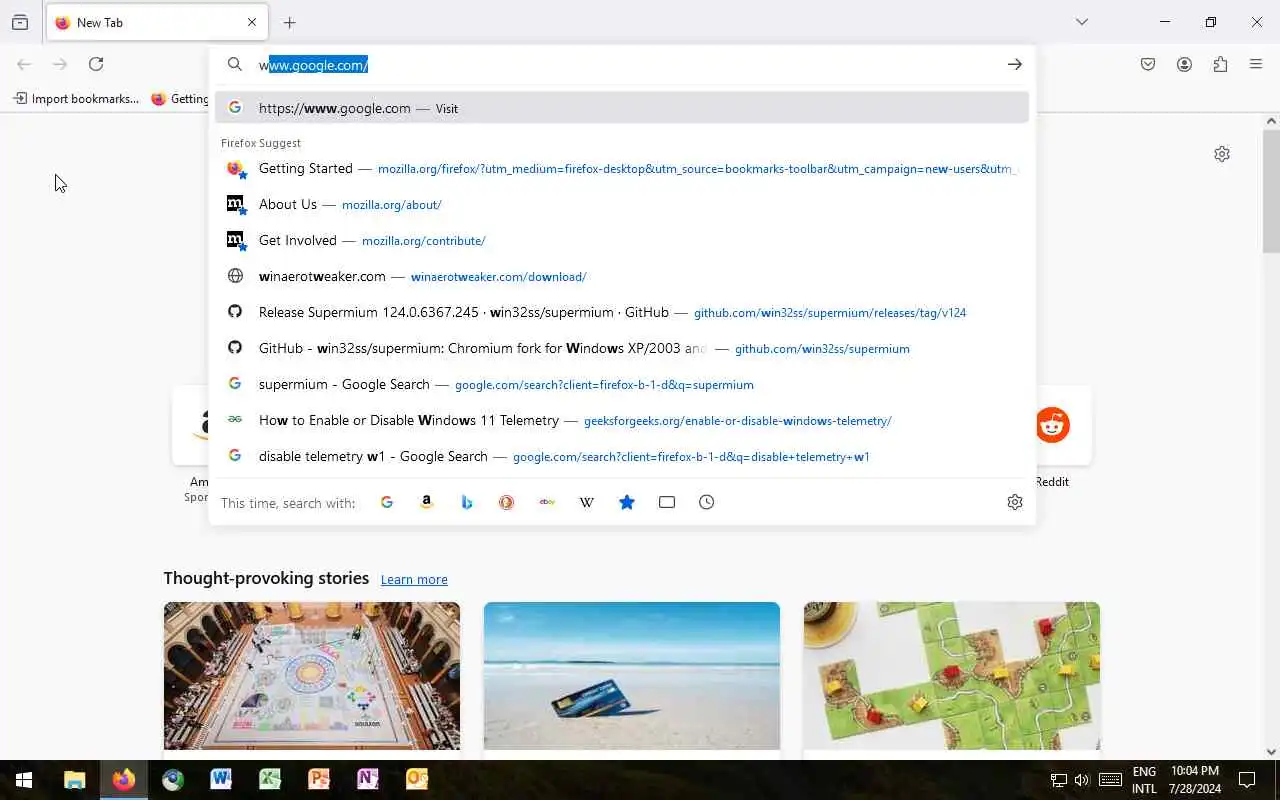Search history with clock icon
Screen dimensions: 1280x800
click(x=707, y=502)
